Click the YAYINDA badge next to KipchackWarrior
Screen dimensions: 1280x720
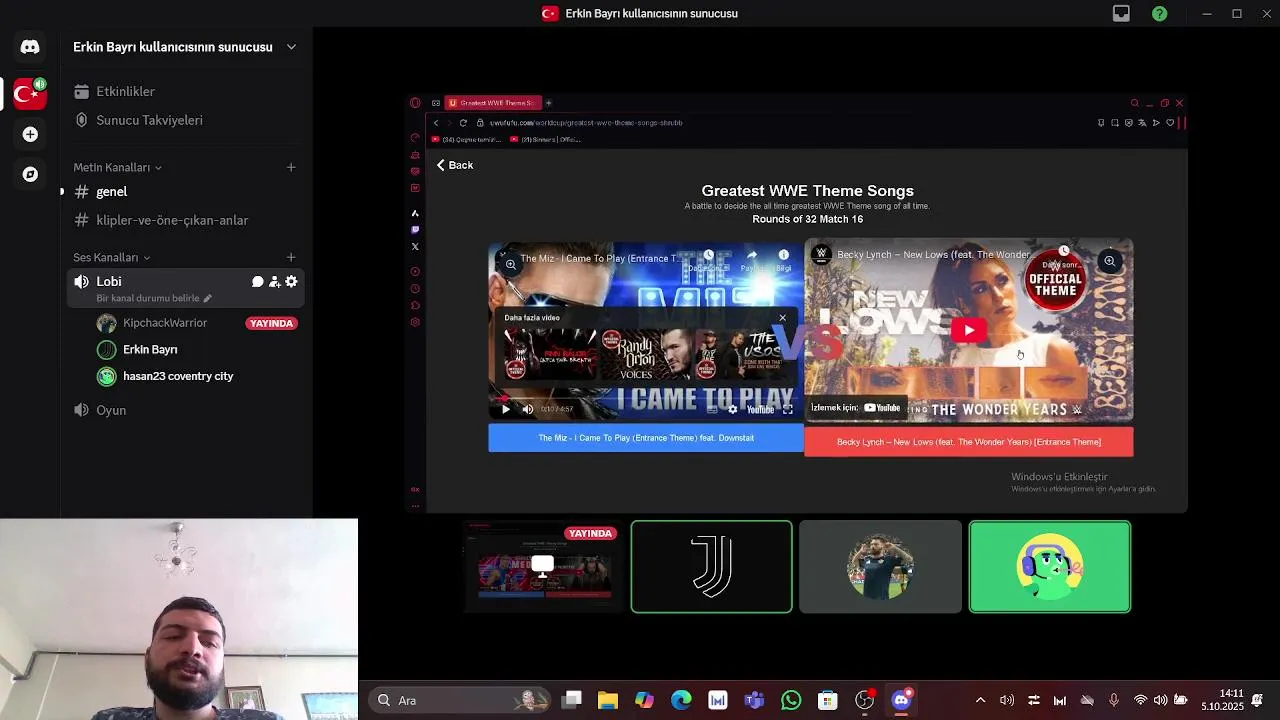coord(271,323)
